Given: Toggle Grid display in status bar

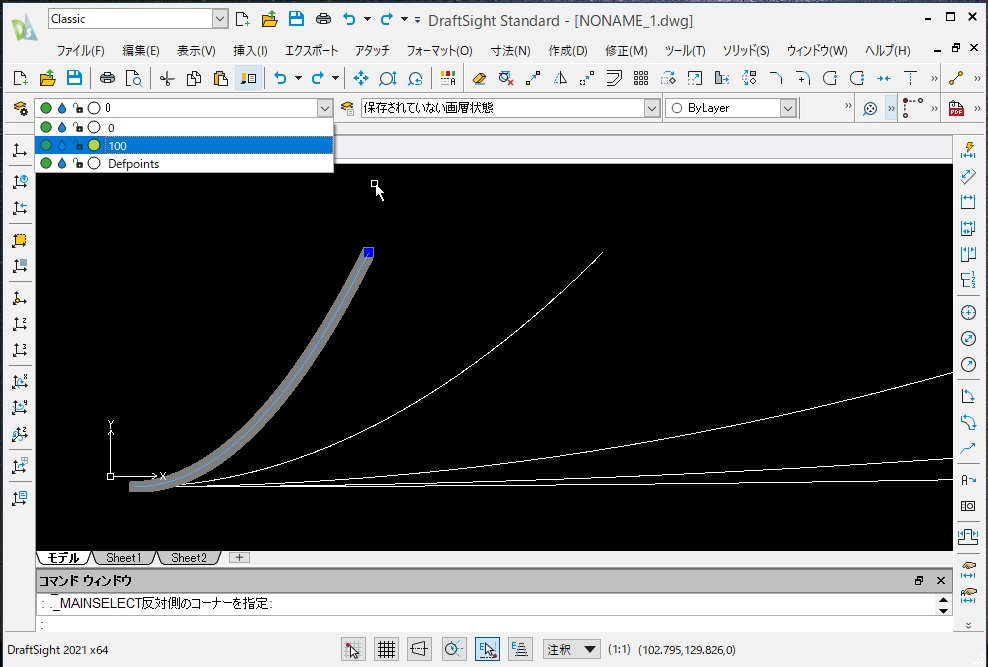Looking at the screenshot, I should click(x=386, y=649).
